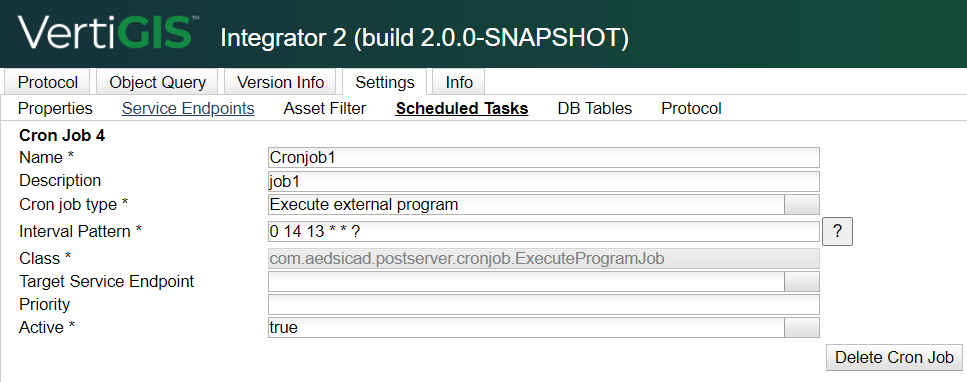Open the Protocol main tab
The width and height of the screenshot is (967, 382).
[47, 82]
